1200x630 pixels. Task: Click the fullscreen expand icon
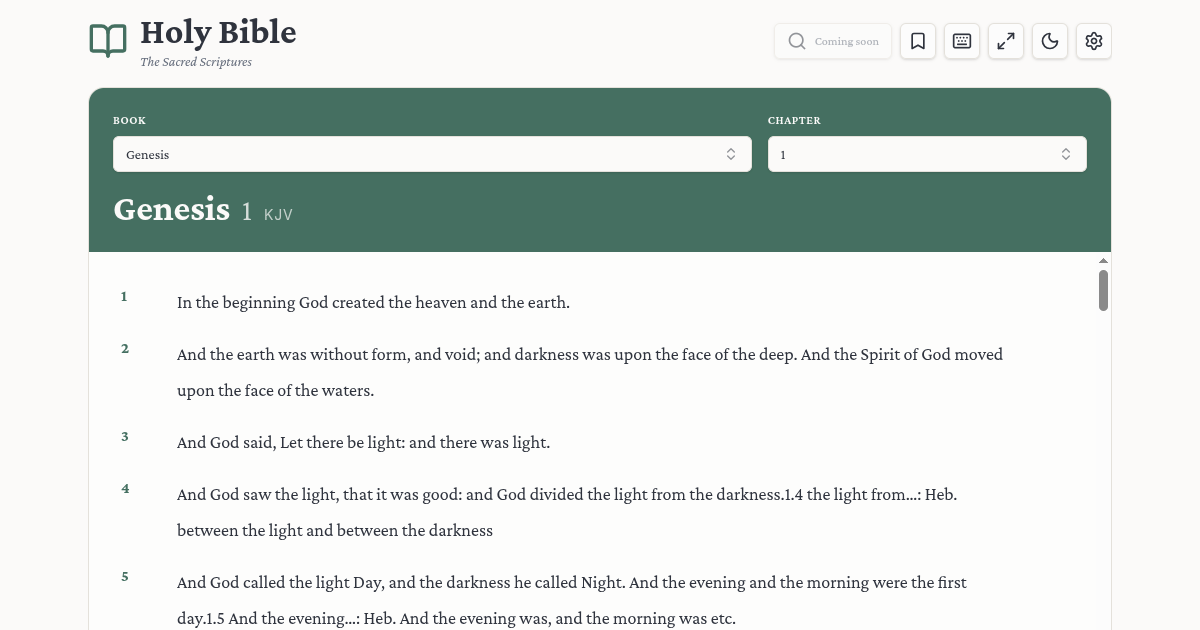[1005, 41]
